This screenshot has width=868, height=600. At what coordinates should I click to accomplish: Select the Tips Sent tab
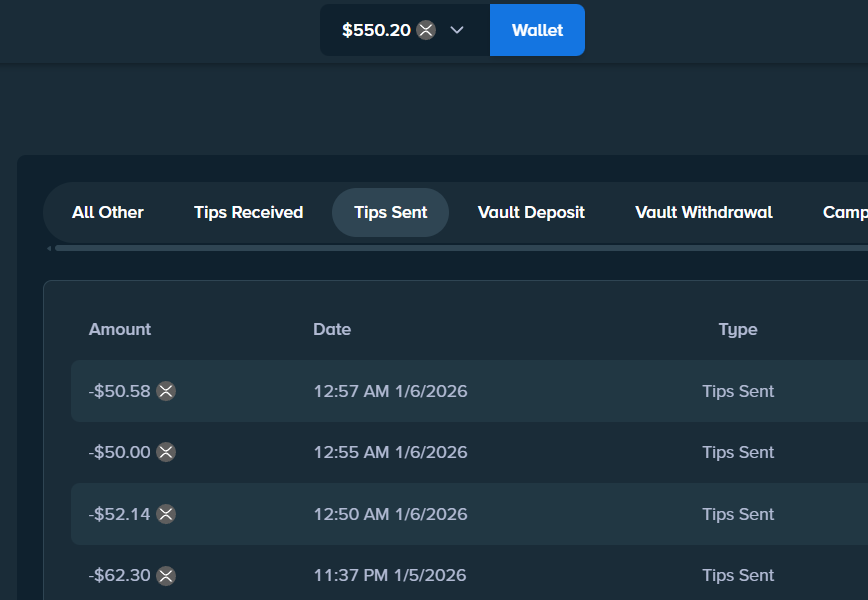click(390, 213)
